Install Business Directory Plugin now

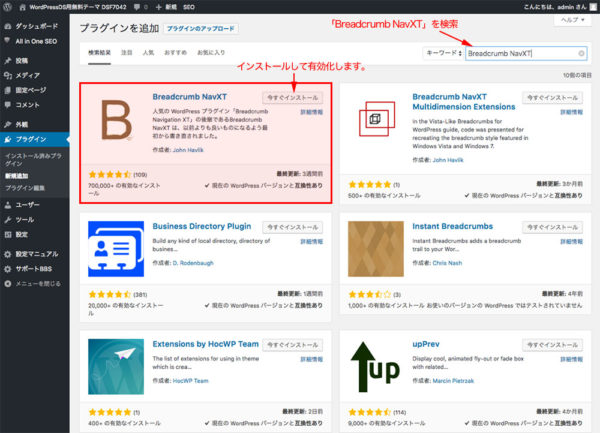coord(293,227)
